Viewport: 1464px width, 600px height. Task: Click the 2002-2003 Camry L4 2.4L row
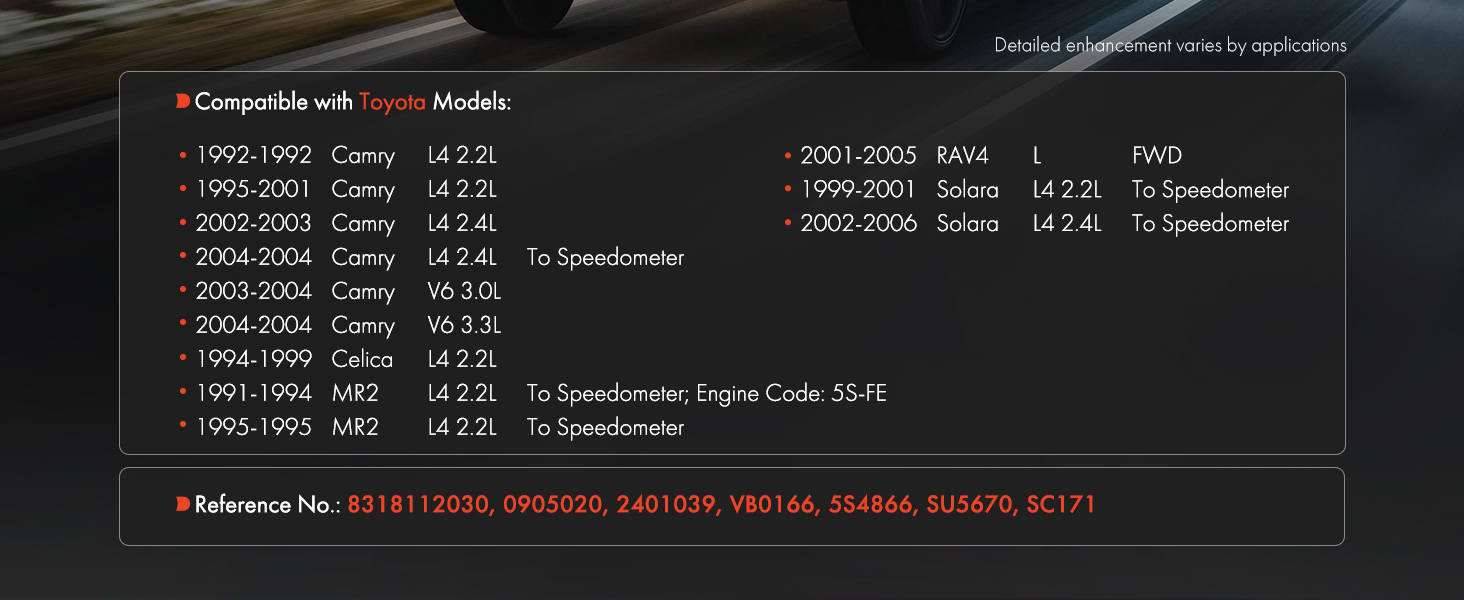click(x=346, y=224)
